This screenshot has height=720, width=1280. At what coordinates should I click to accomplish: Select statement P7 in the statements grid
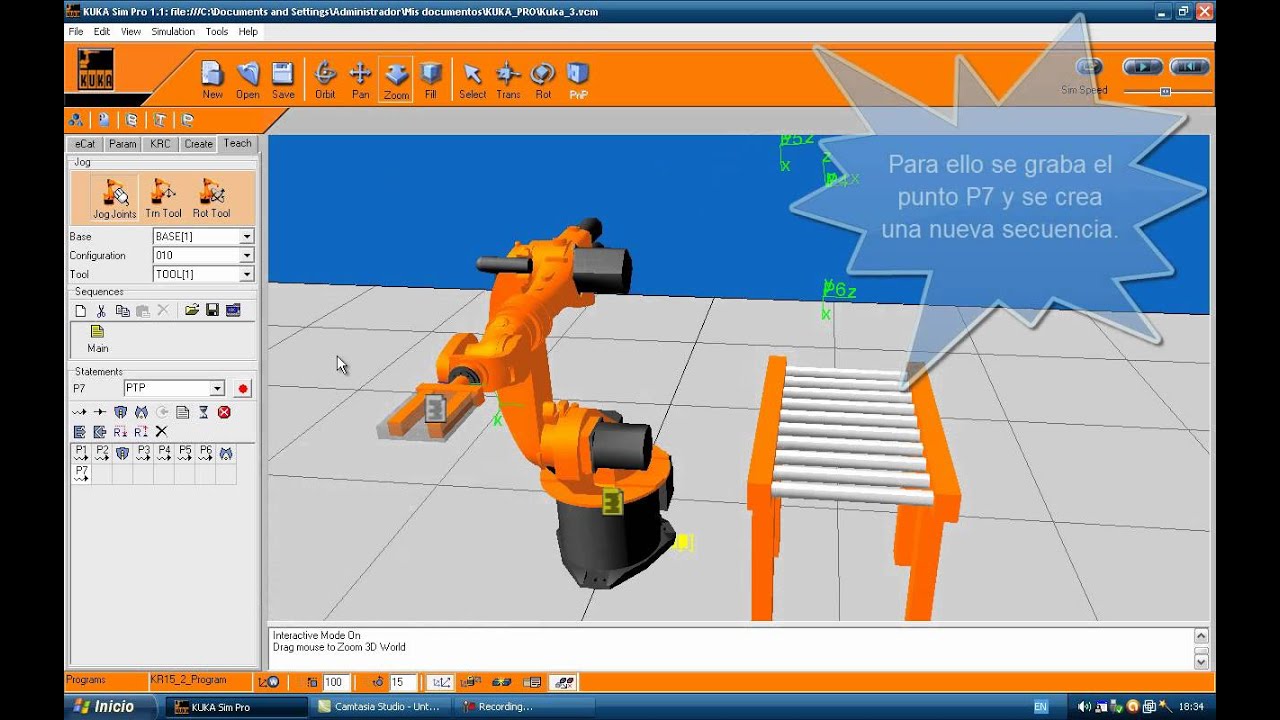pyautogui.click(x=82, y=474)
